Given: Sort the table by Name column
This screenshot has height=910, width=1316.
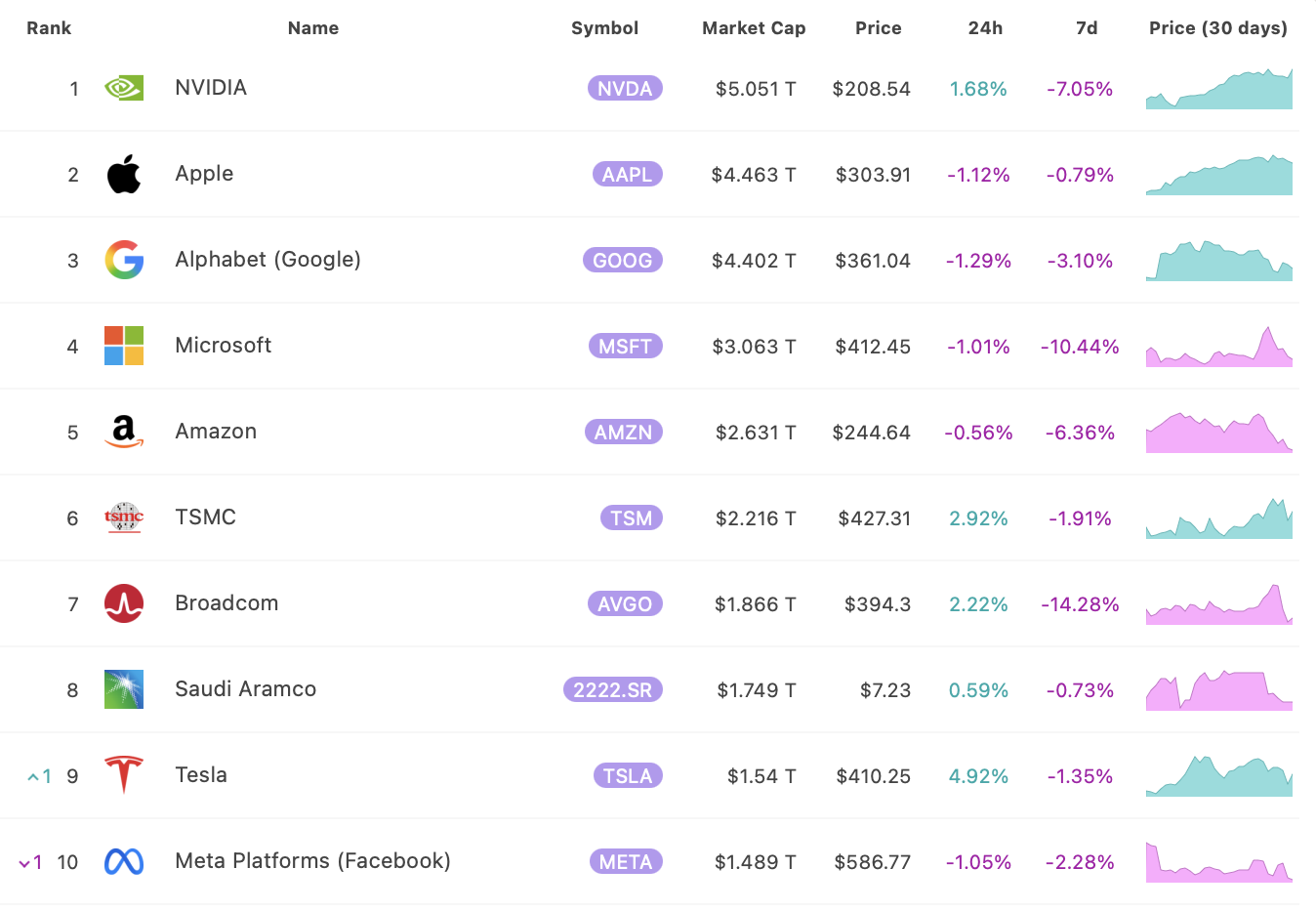Looking at the screenshot, I should pos(313,28).
